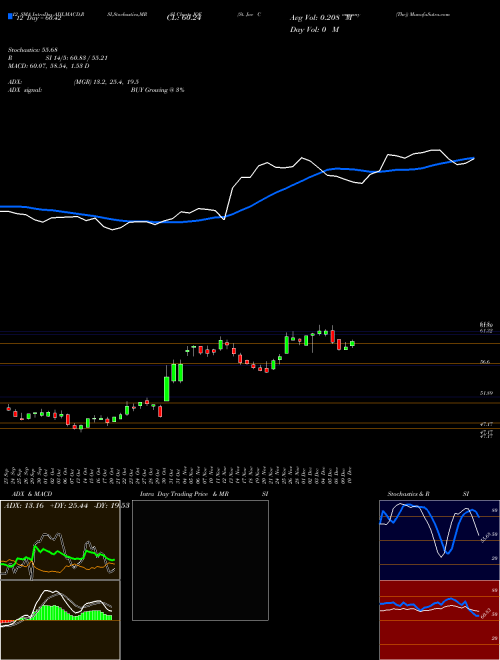Click the 'BUY Growing @ 3%' signal text
The height and width of the screenshot is (660, 500).
[x=157, y=90]
